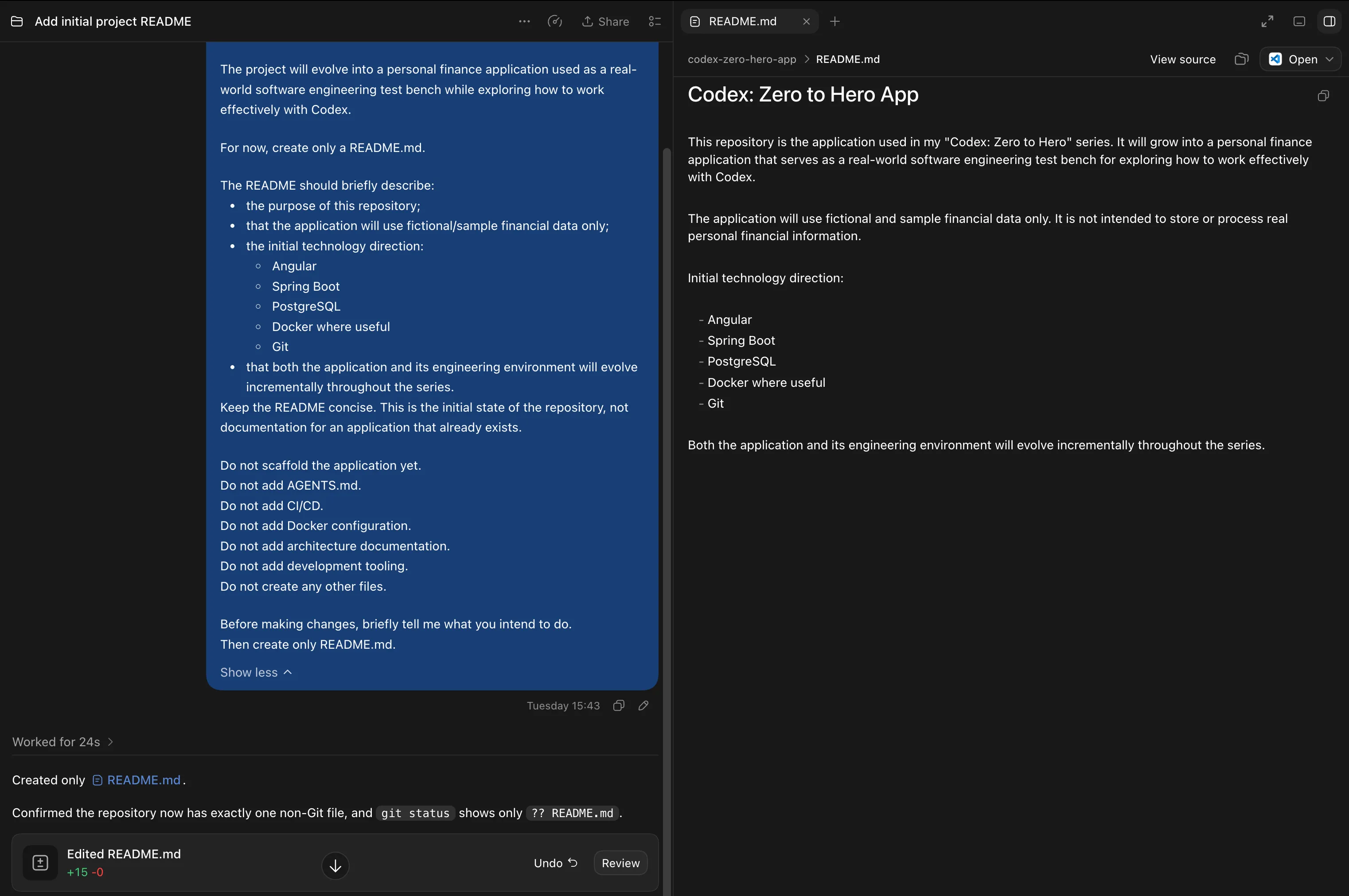
Task: Expand the preview panel to fullscreen
Action: 1267,21
